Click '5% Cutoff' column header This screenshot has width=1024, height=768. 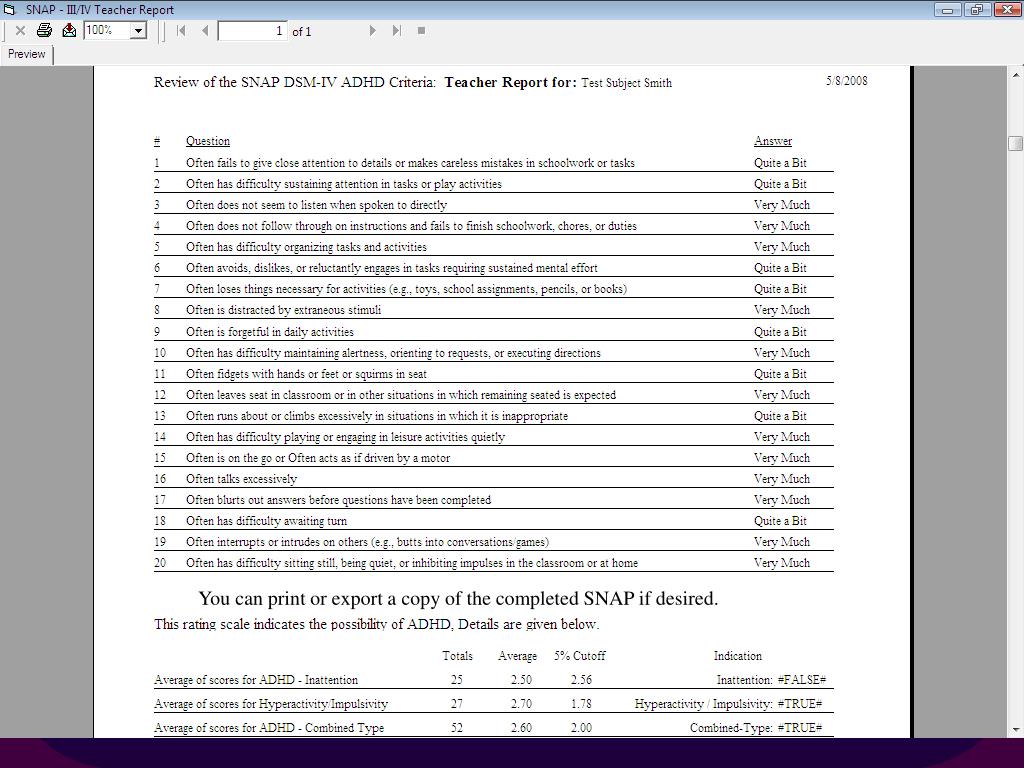coord(580,656)
